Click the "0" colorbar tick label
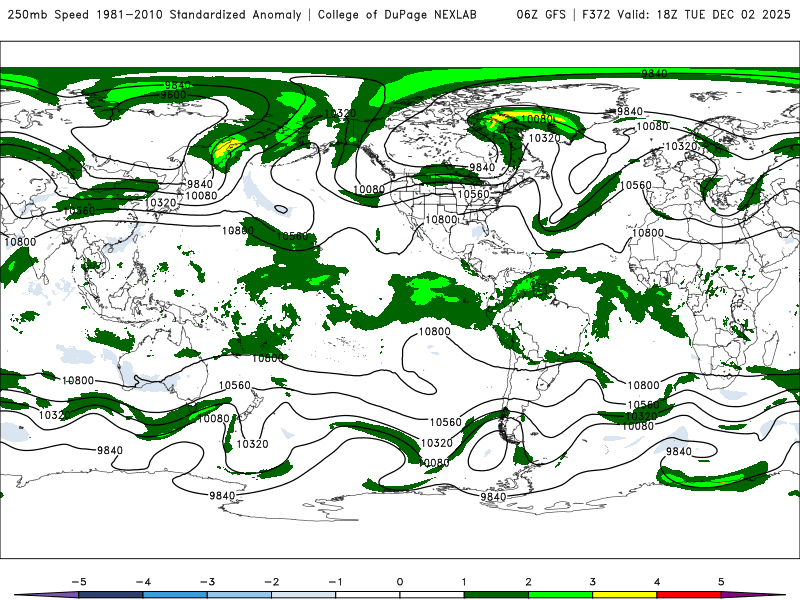Viewport: 800px width, 600px height. pyautogui.click(x=400, y=582)
